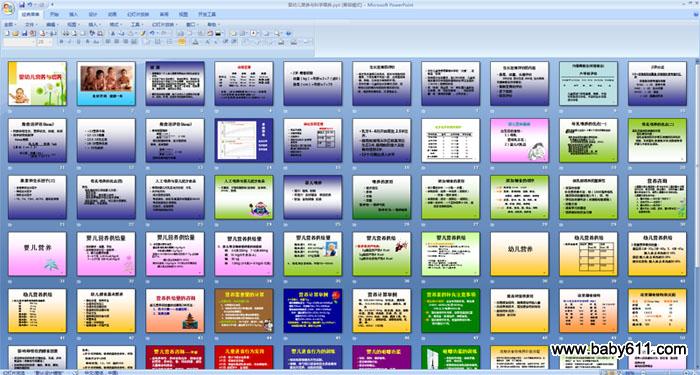Click Save icon in quick access toolbar
Image resolution: width=700 pixels, height=375 pixels.
(22, 4)
